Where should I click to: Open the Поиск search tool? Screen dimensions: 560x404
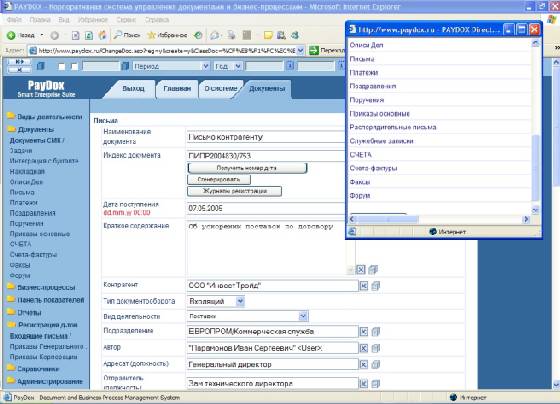(x=127, y=35)
